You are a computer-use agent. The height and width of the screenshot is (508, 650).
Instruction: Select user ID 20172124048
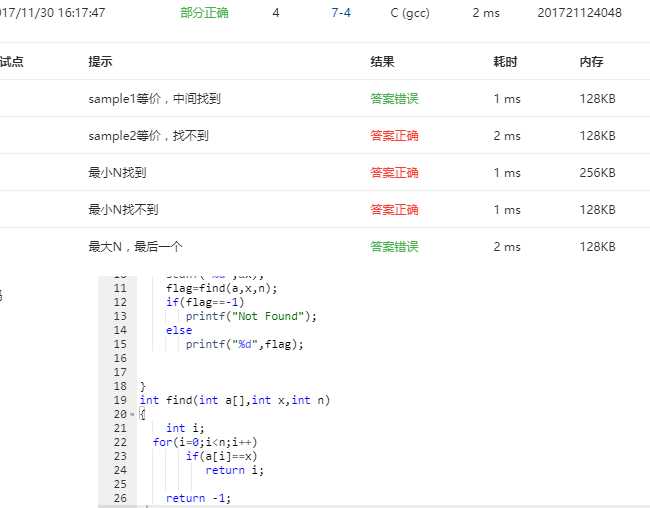click(578, 13)
